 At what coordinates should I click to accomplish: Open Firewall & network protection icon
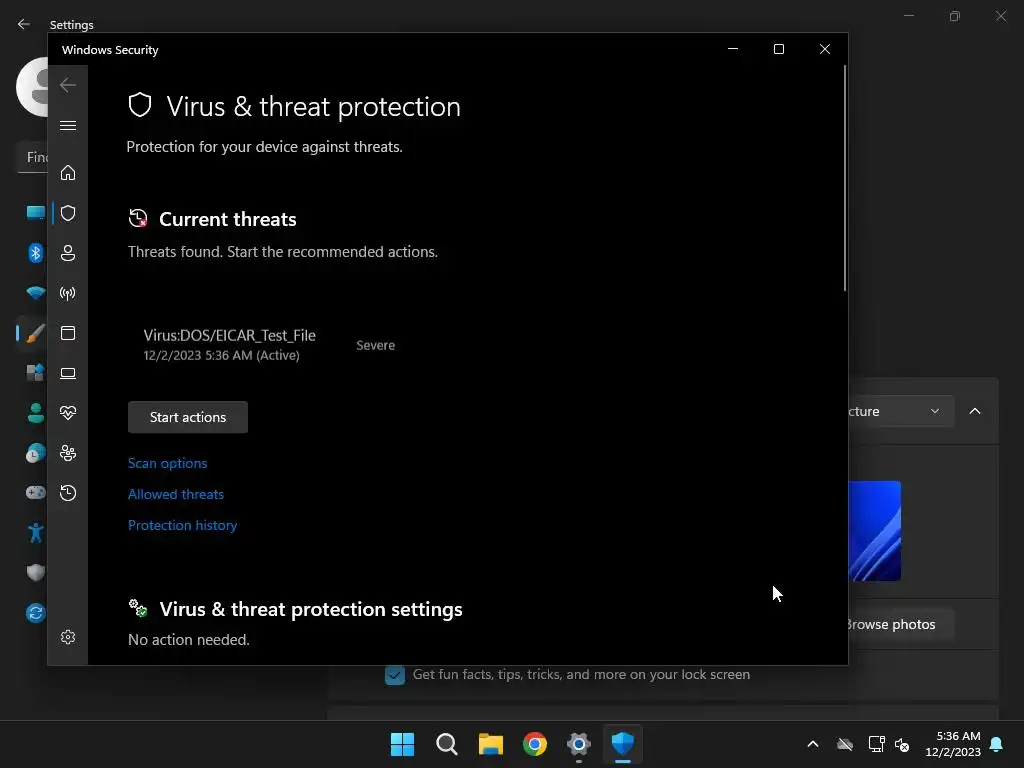(68, 293)
